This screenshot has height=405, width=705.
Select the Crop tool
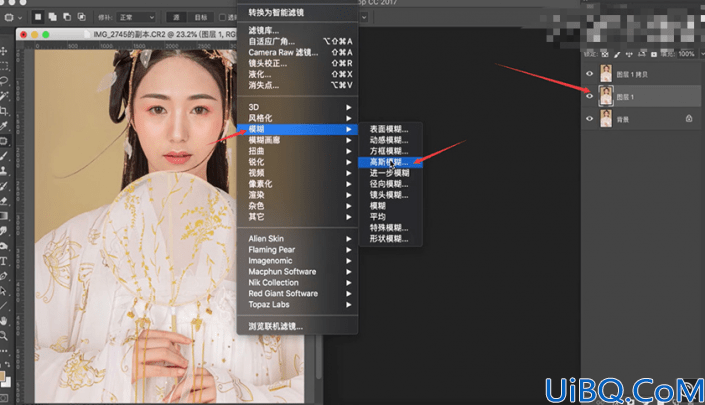[x=4, y=111]
